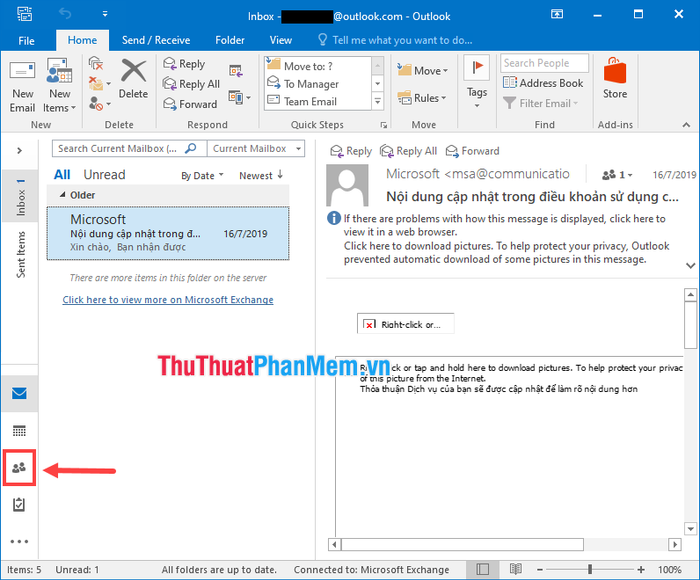The height and width of the screenshot is (580, 700).
Task: Open the File menu
Action: (x=26, y=40)
